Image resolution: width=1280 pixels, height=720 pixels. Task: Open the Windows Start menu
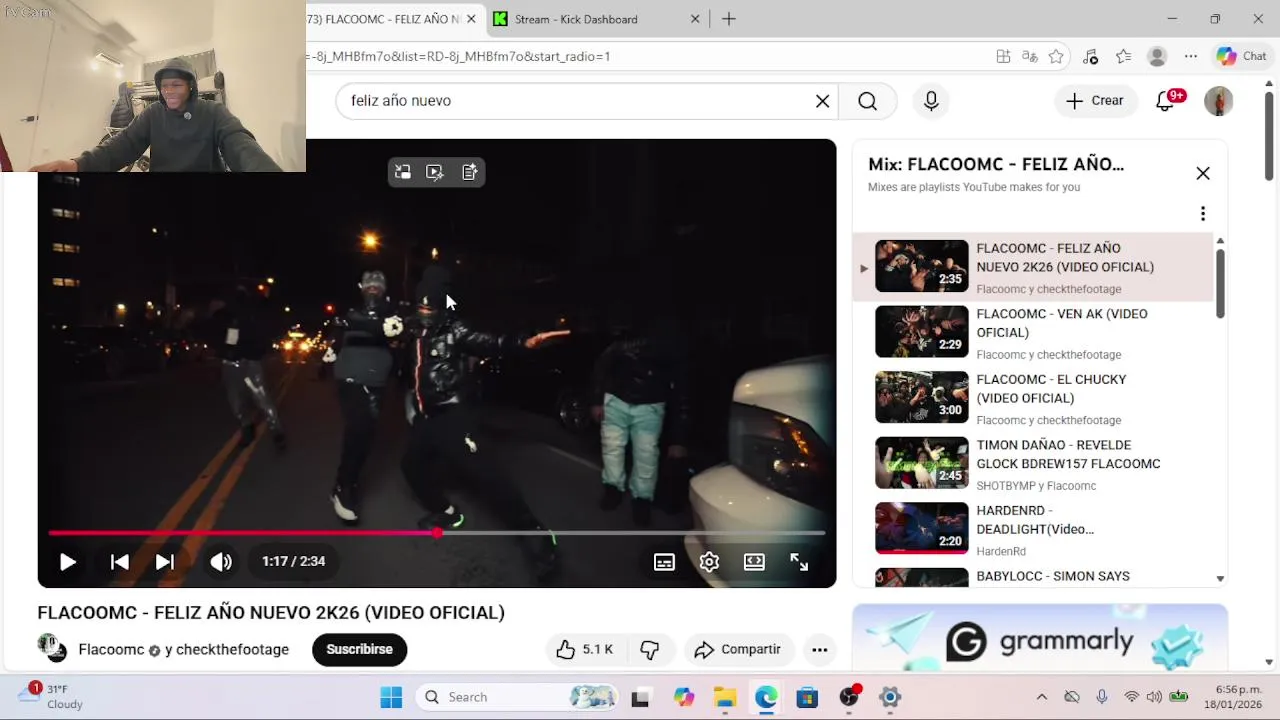[x=391, y=697]
